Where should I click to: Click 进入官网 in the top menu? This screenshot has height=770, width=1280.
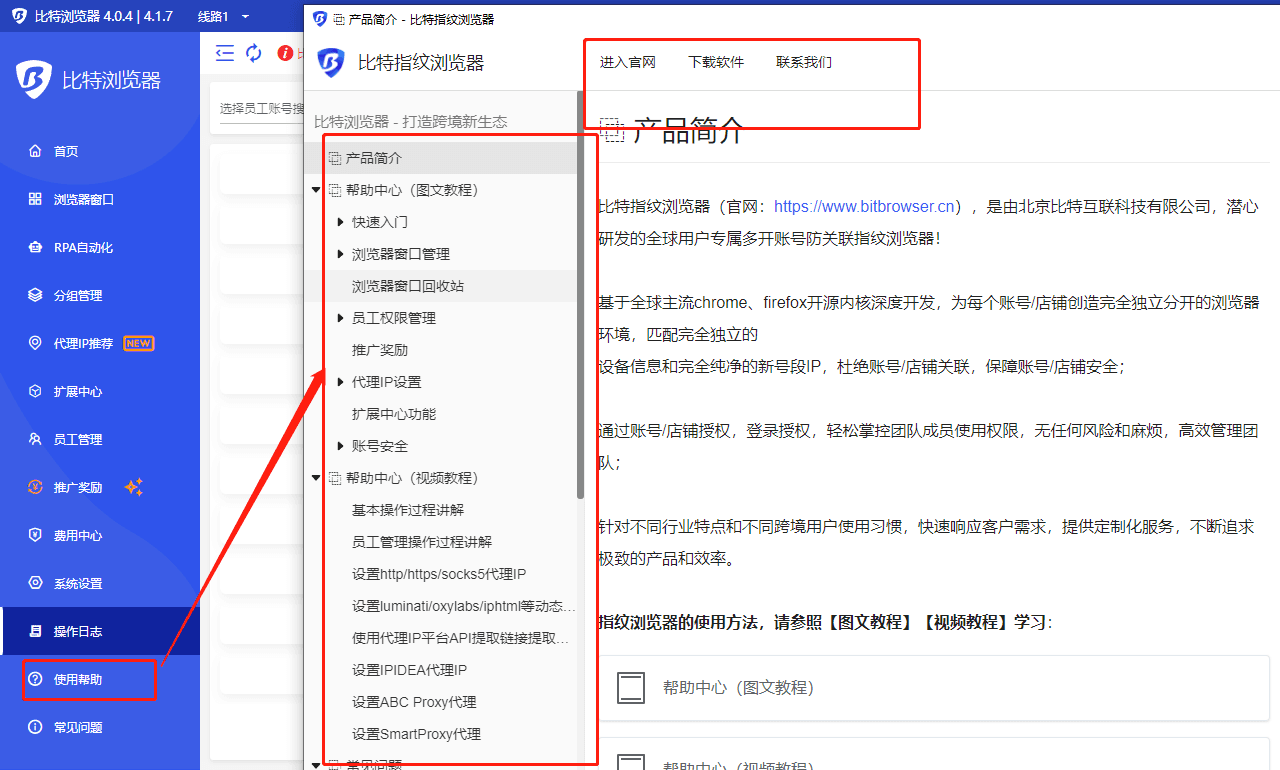(627, 62)
